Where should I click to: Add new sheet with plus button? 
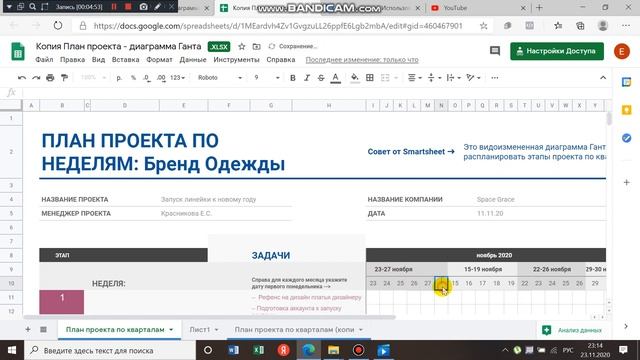coord(28,329)
